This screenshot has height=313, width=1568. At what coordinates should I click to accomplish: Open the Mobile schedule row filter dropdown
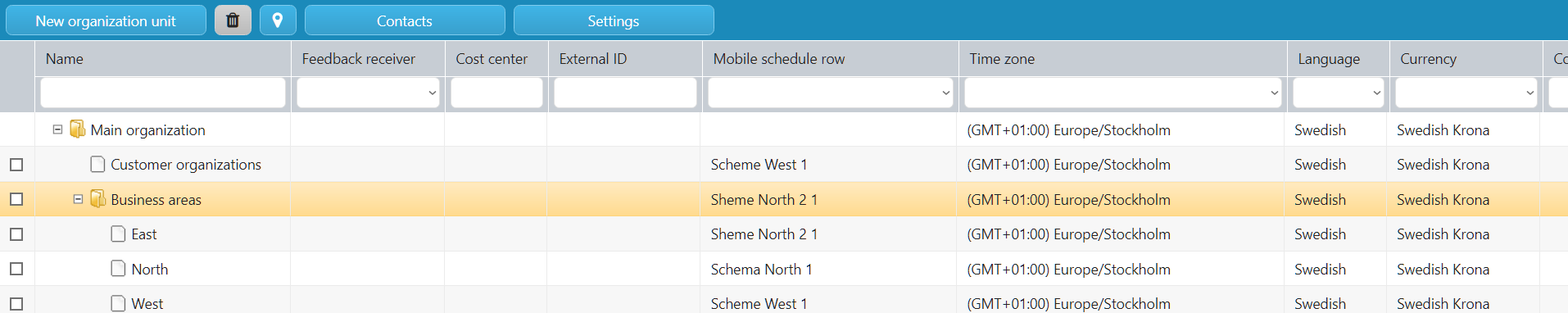[830, 93]
